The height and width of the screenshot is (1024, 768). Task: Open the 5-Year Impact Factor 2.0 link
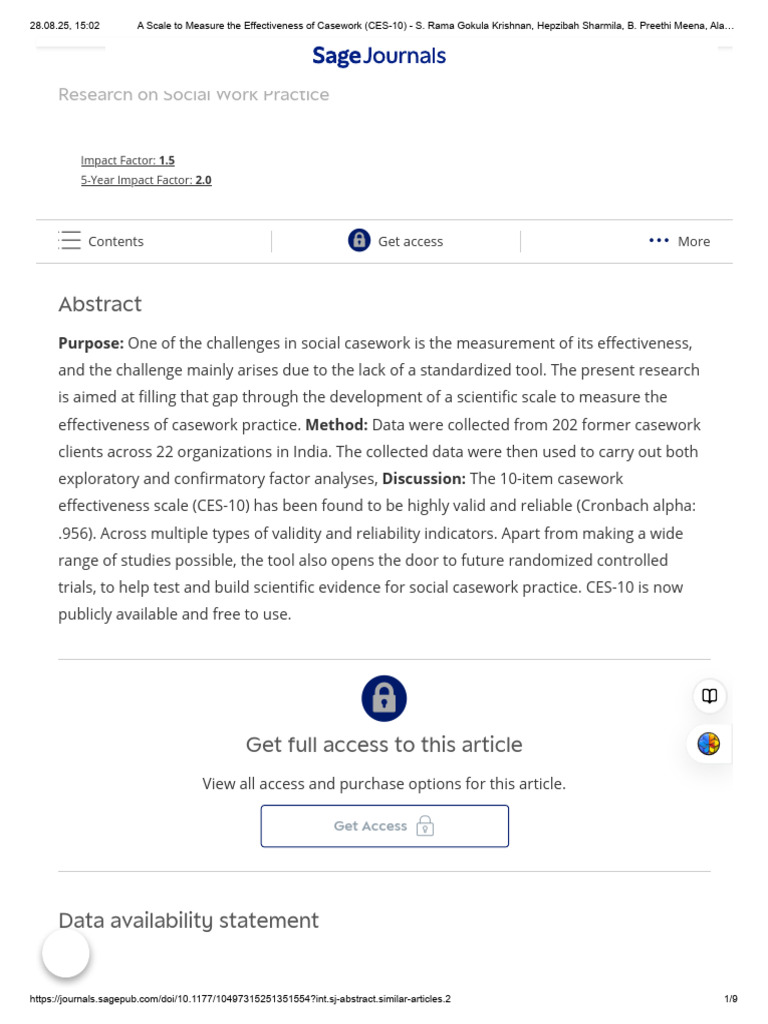(x=146, y=180)
